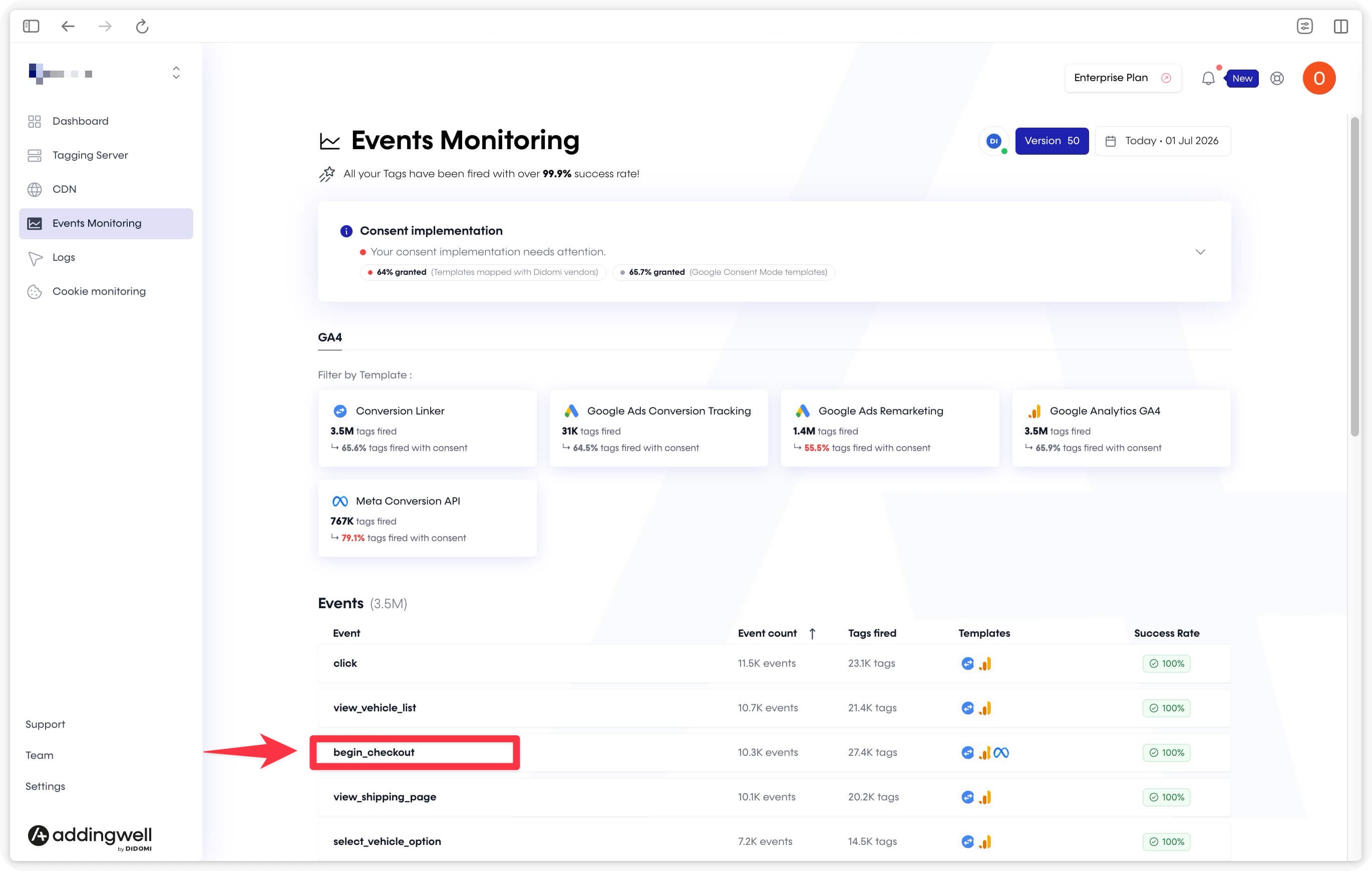Open the Settings link in sidebar

pyautogui.click(x=45, y=786)
